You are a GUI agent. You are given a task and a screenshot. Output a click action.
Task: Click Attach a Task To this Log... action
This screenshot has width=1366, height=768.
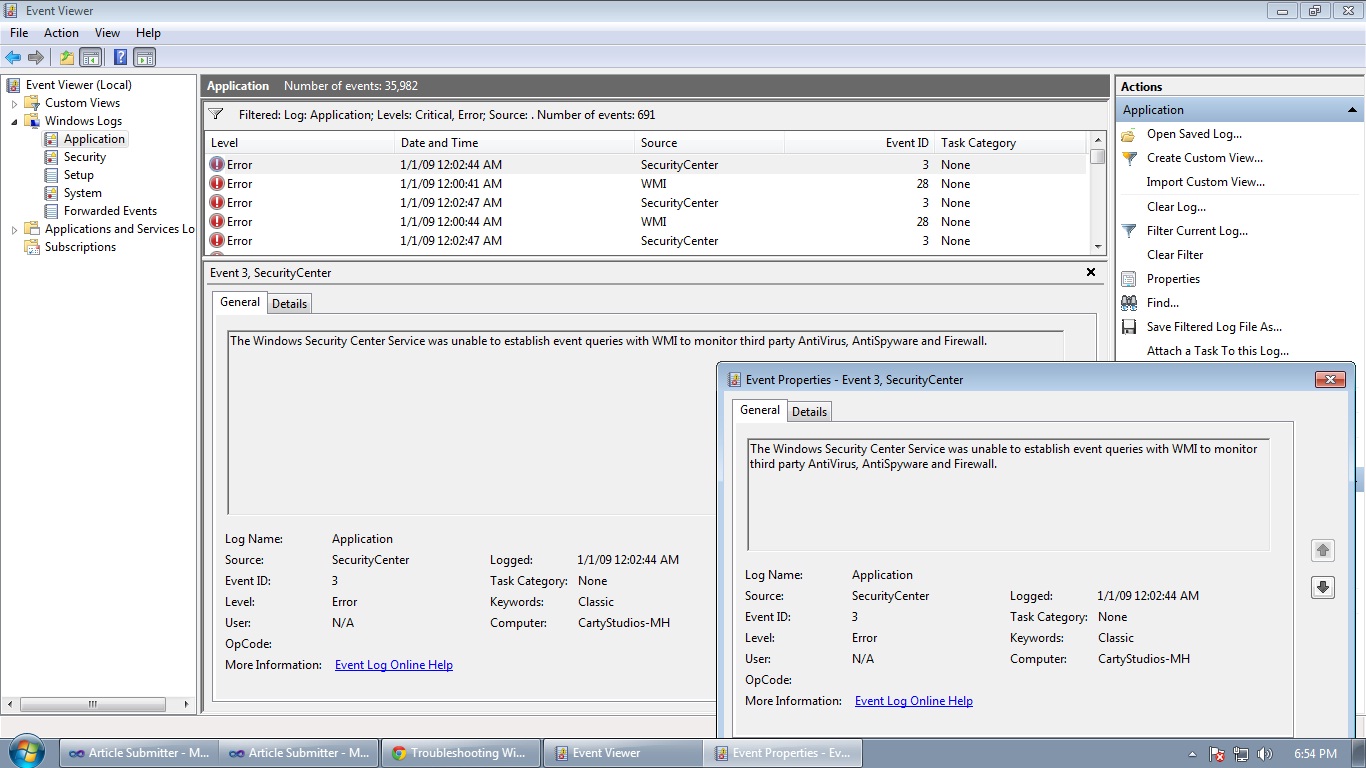tap(1218, 351)
